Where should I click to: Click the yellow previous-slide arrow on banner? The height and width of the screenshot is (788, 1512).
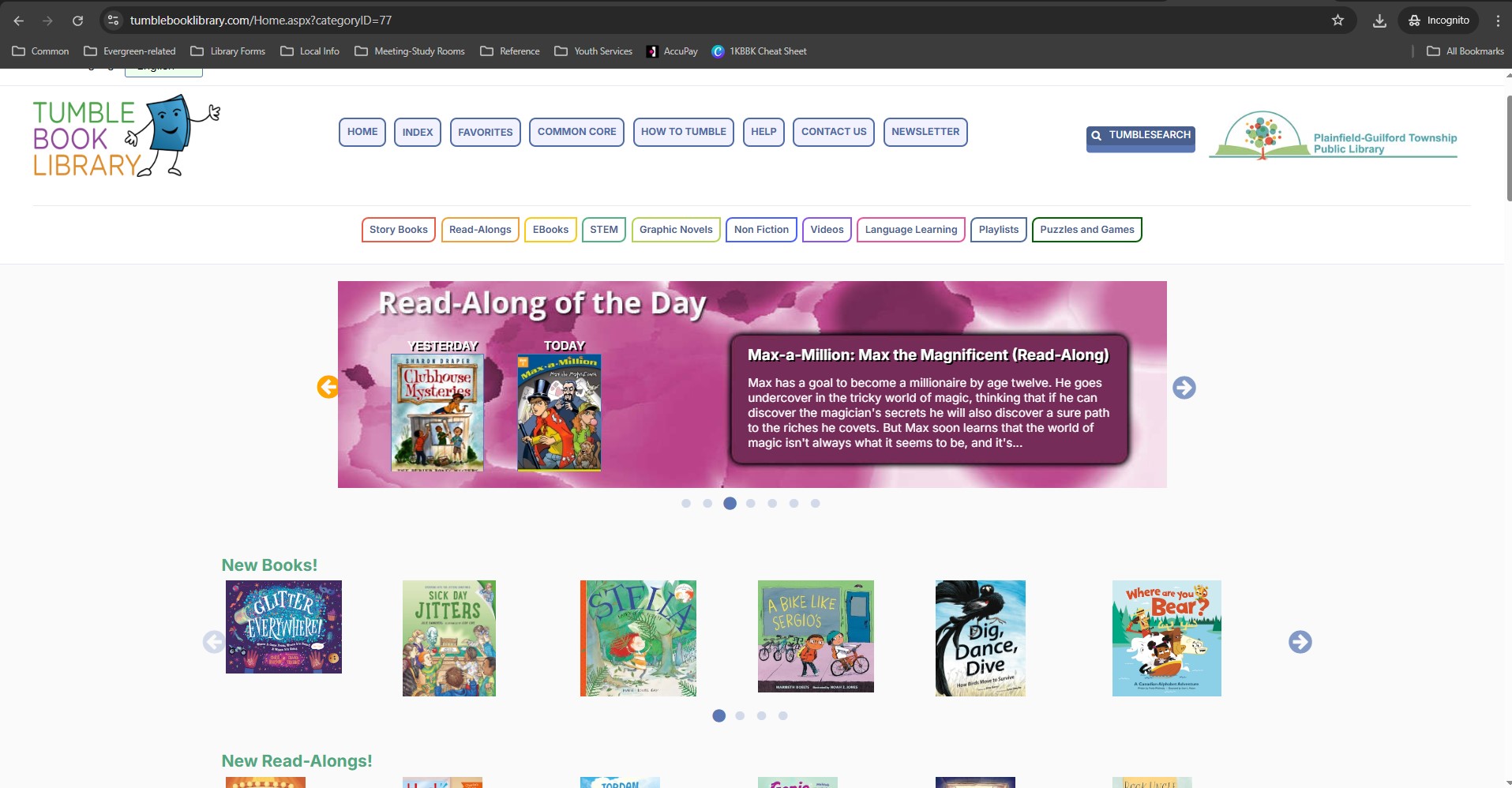tap(328, 387)
